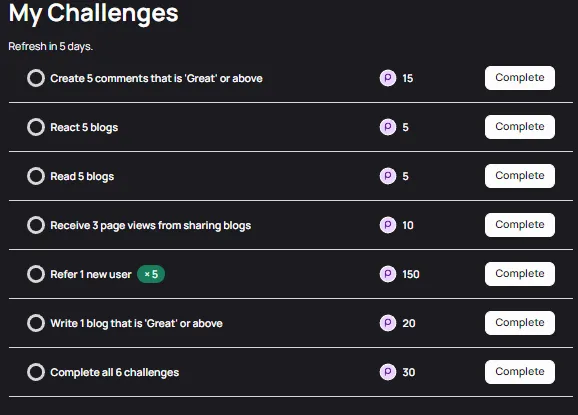Toggle the circle next to React 5 blogs
This screenshot has width=578, height=415.
point(36,127)
